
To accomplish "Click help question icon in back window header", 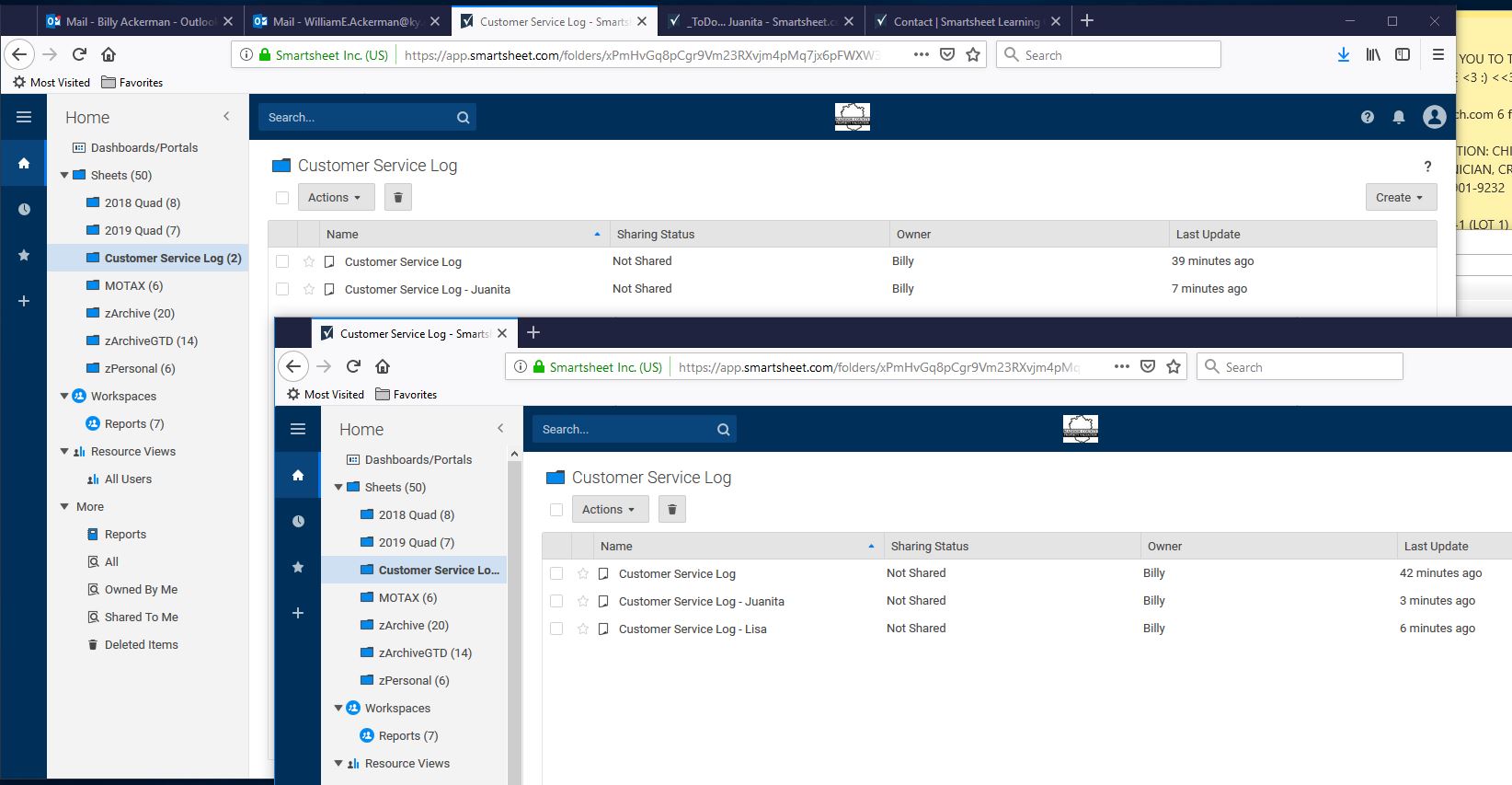I will 1368,117.
